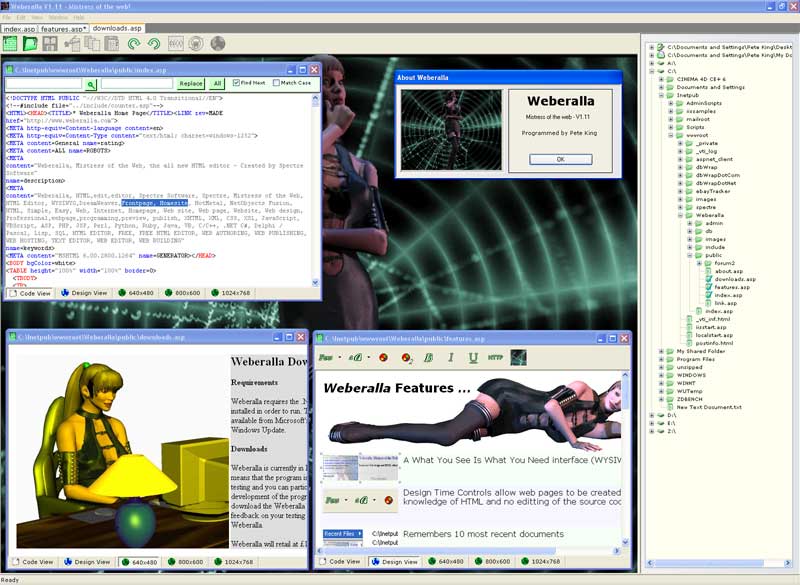Enable the Match Case checkbox
This screenshot has width=800, height=585.
pos(276,83)
